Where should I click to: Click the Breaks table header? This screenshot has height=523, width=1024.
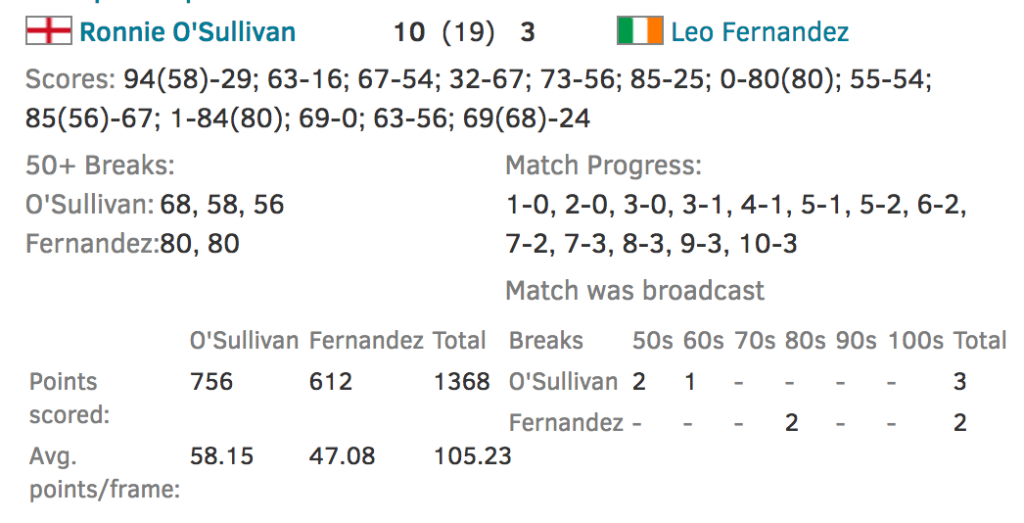click(x=546, y=341)
